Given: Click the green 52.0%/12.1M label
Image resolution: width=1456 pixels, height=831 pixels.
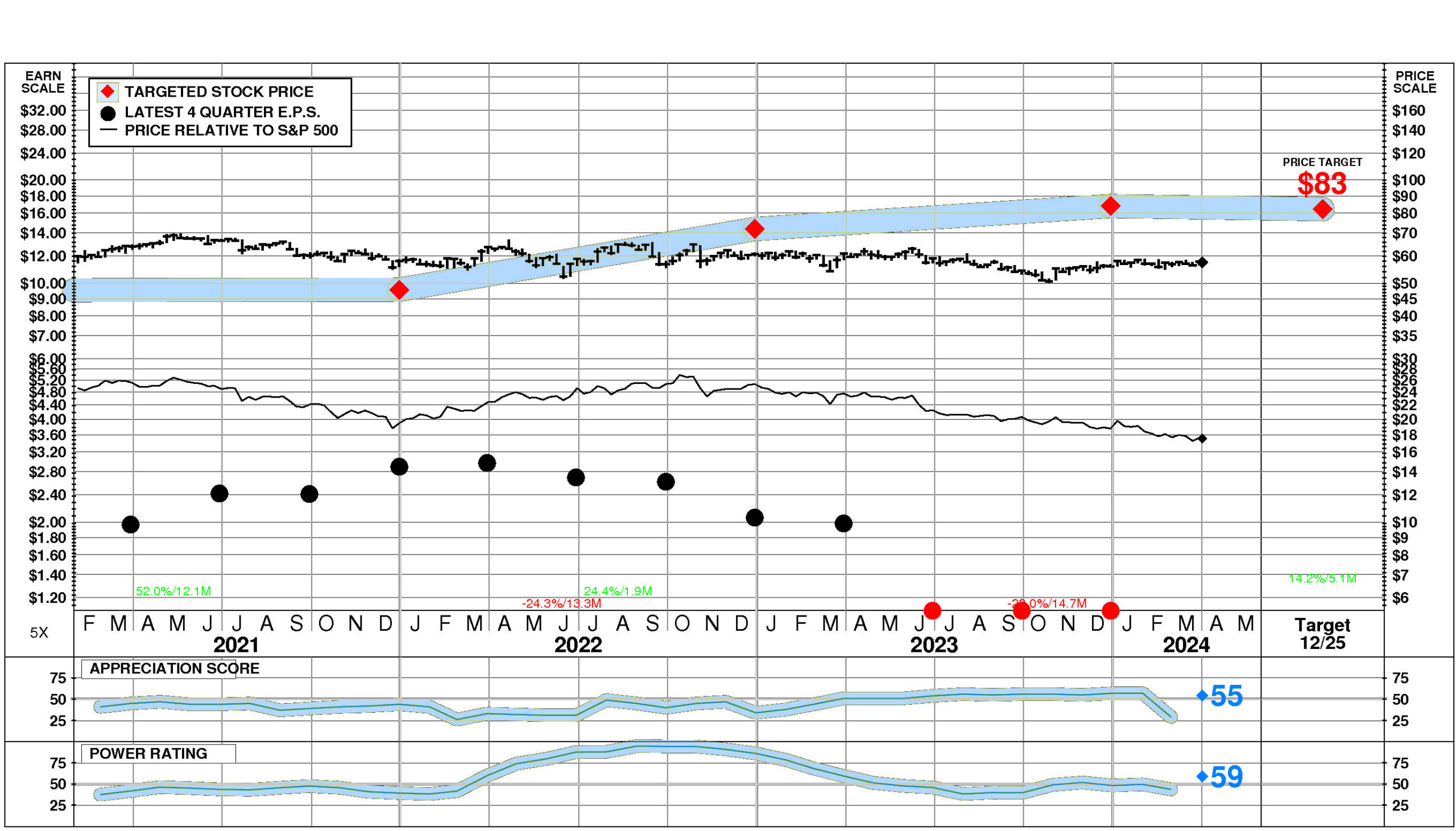Looking at the screenshot, I should [173, 592].
